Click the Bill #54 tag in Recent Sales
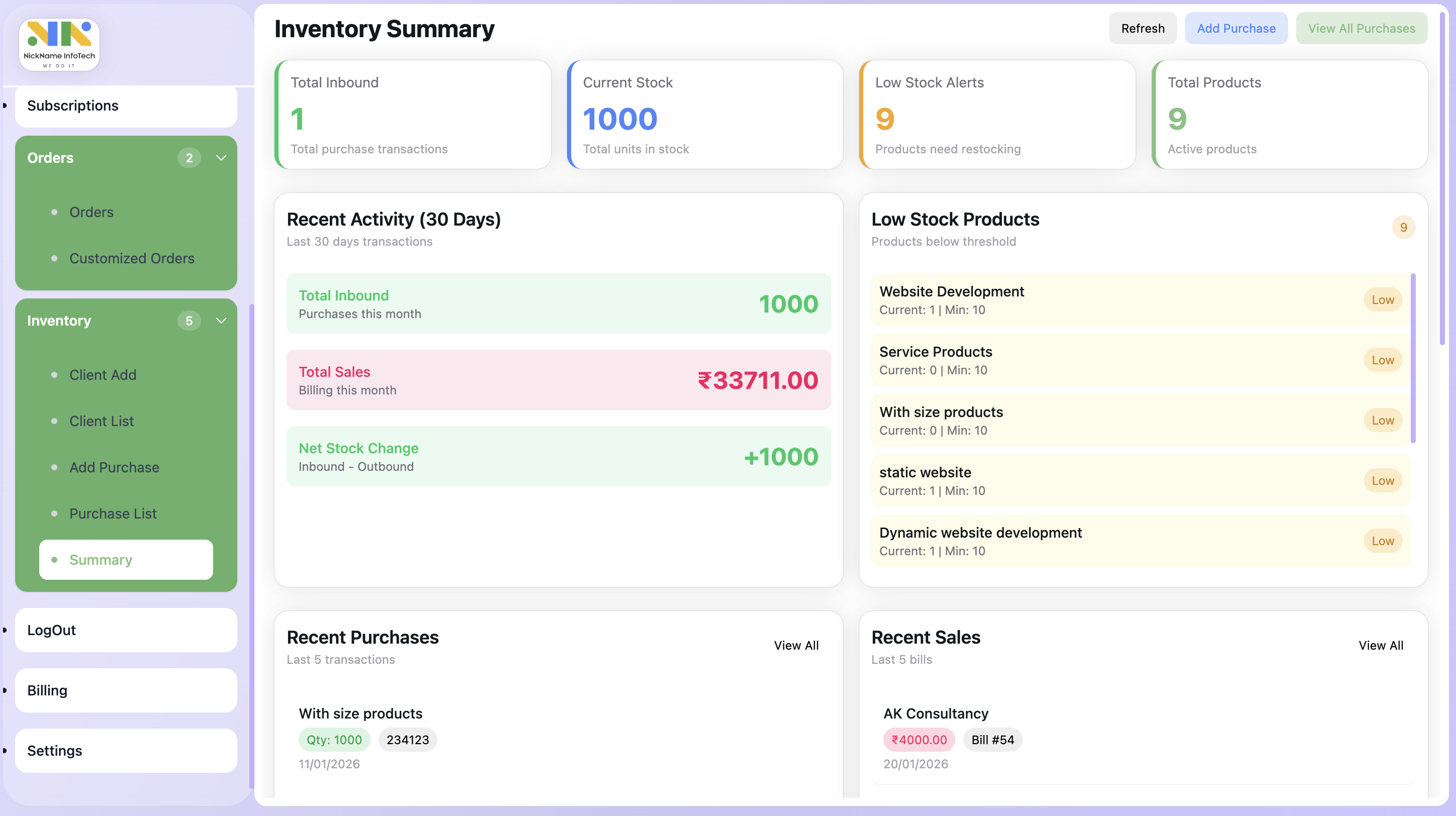Image resolution: width=1456 pixels, height=816 pixels. tap(992, 739)
